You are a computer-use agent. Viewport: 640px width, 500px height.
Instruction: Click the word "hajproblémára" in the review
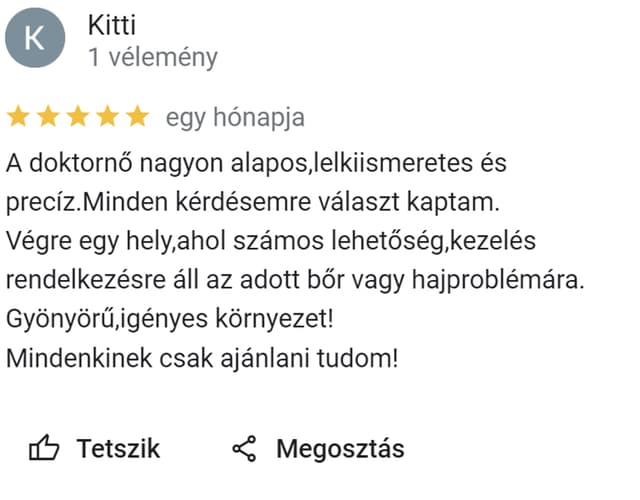pyautogui.click(x=498, y=281)
